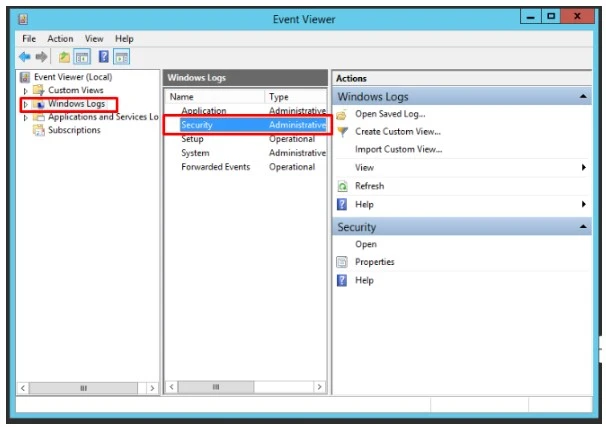Image resolution: width=606 pixels, height=427 pixels.
Task: Click Import Custom View link
Action: coord(398,150)
